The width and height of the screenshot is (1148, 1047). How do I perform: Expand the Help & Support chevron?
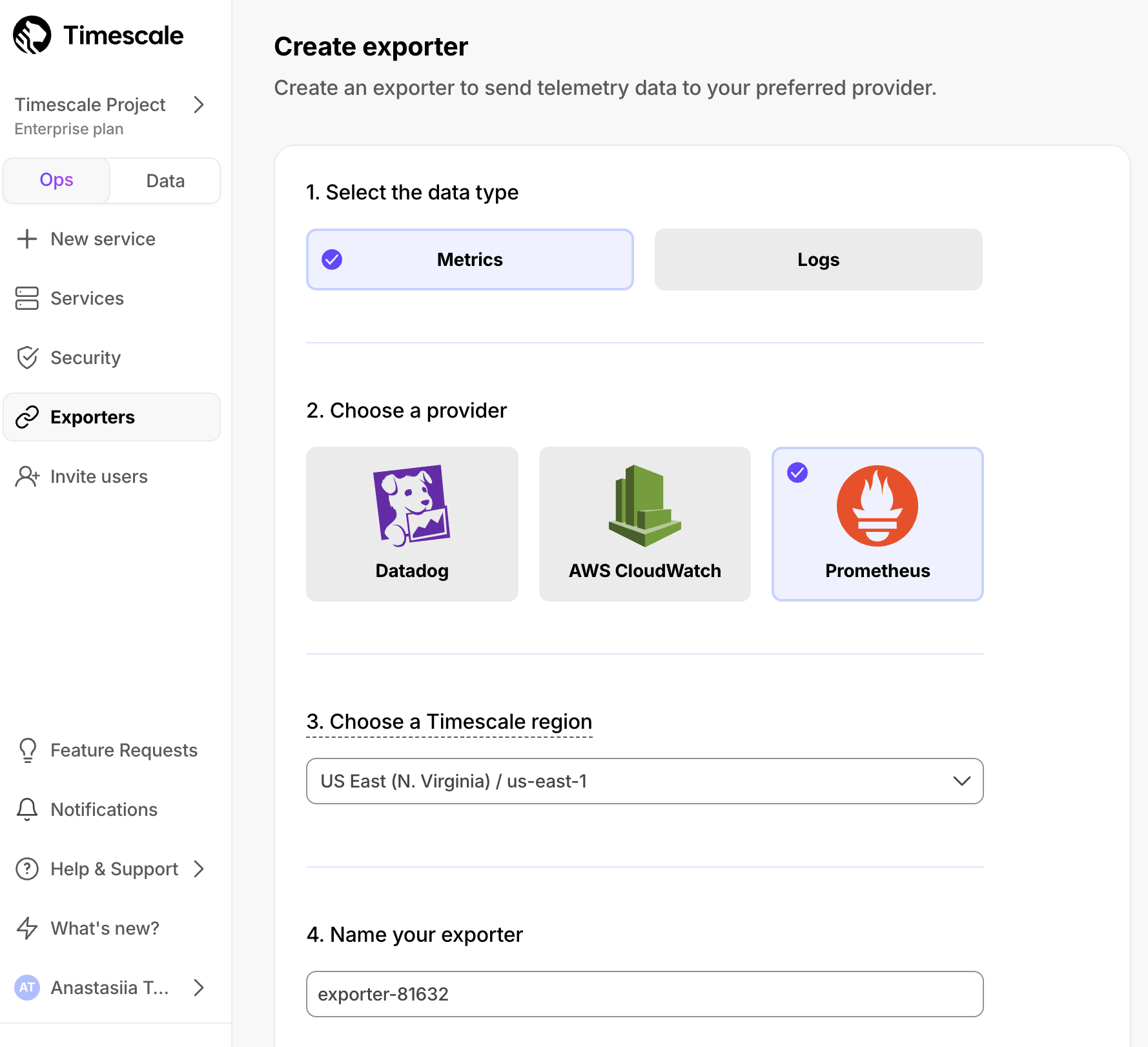(x=199, y=869)
